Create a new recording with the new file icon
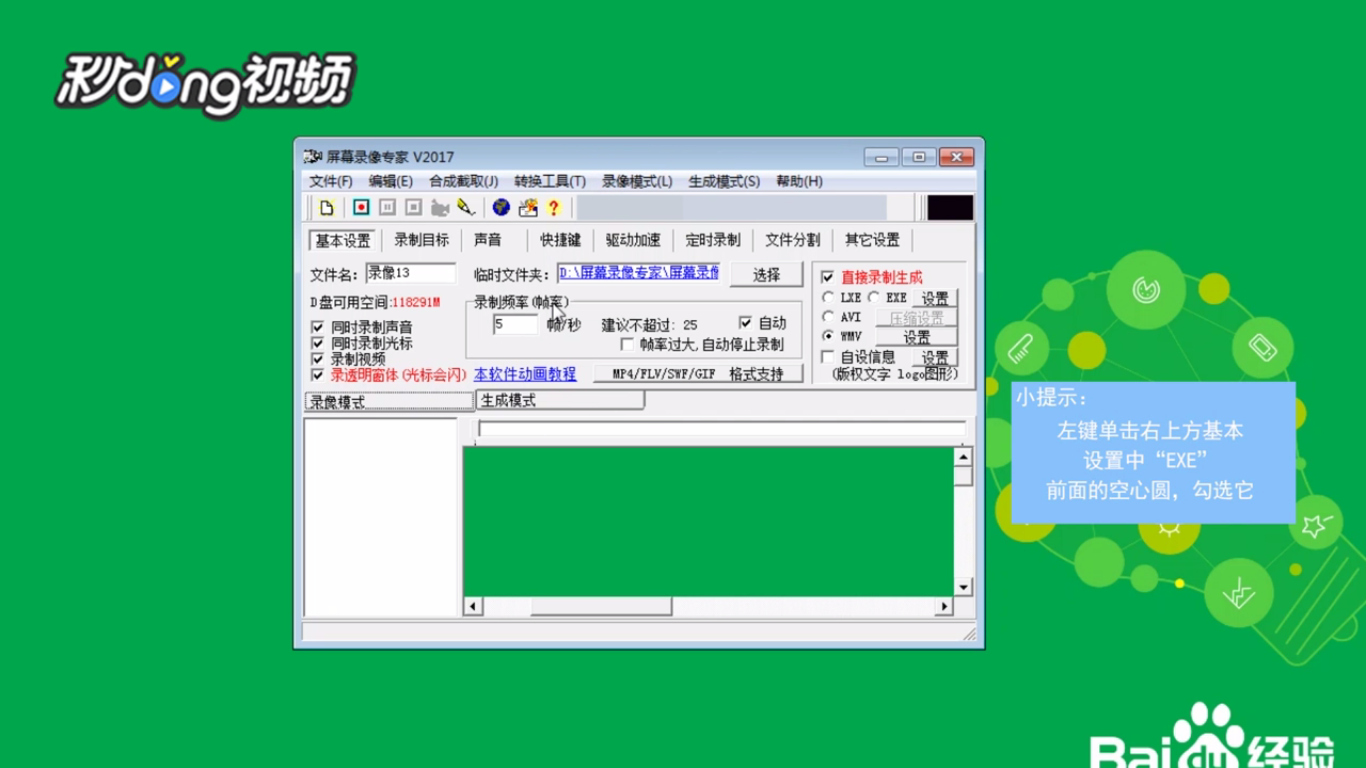The width and height of the screenshot is (1366, 768). [x=329, y=207]
